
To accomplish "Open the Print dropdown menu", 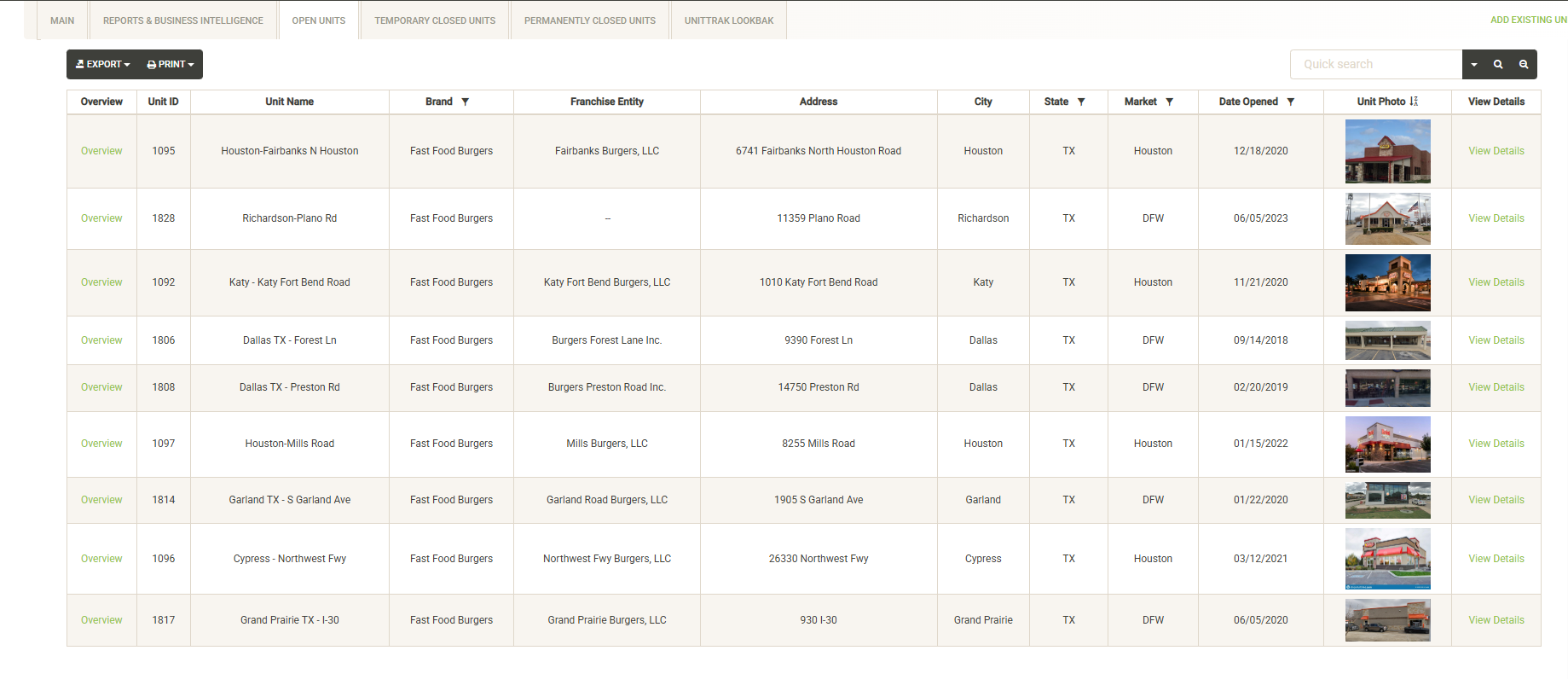I will click(x=171, y=65).
